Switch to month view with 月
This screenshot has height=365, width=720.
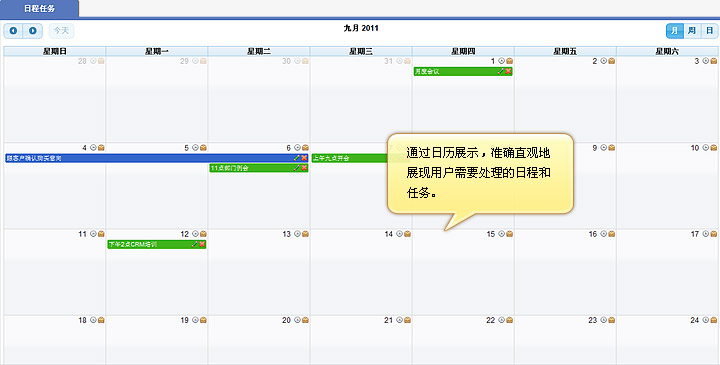click(675, 31)
